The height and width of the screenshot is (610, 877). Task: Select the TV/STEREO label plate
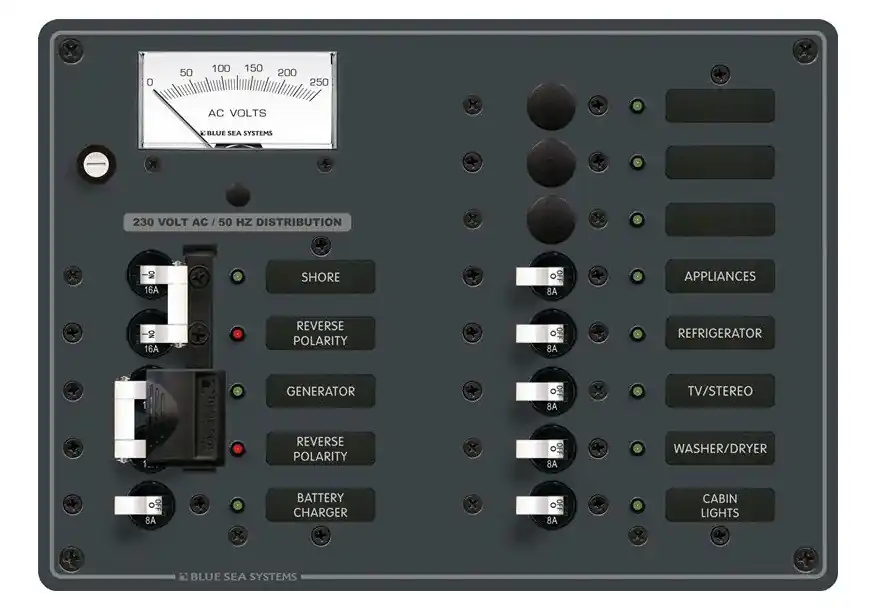720,391
